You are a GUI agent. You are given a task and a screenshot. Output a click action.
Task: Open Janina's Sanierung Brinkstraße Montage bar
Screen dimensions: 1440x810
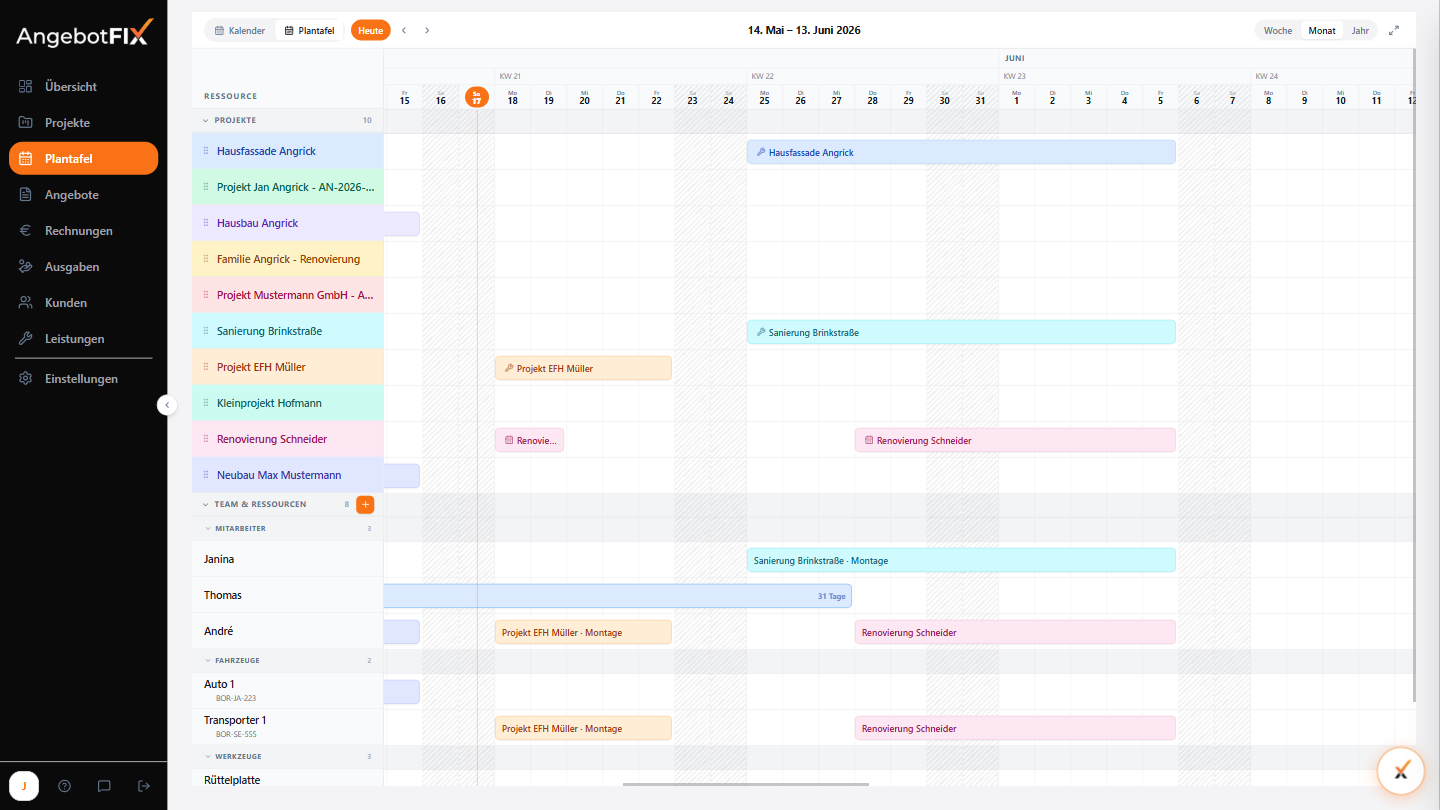961,560
